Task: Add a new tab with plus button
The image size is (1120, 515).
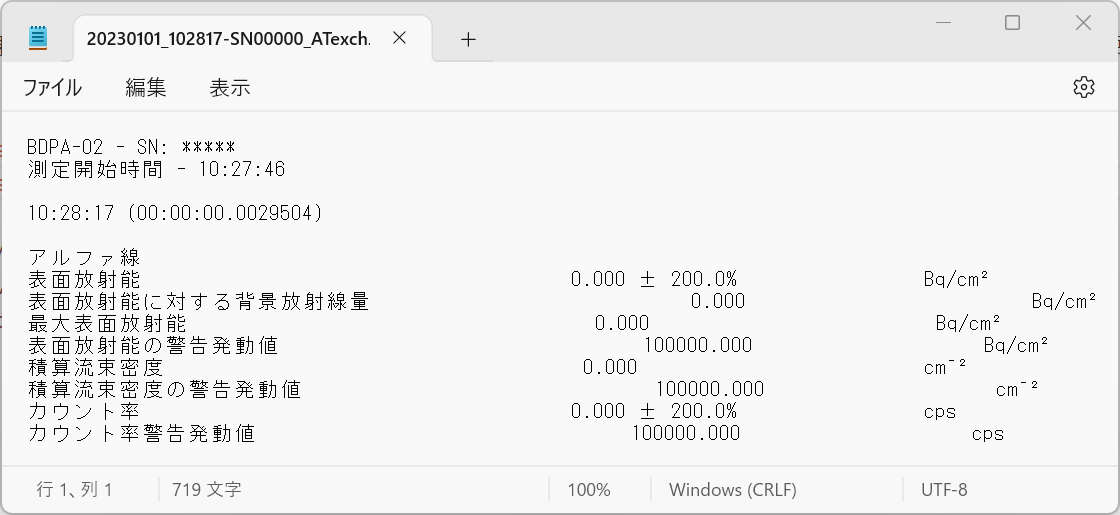Action: click(468, 39)
